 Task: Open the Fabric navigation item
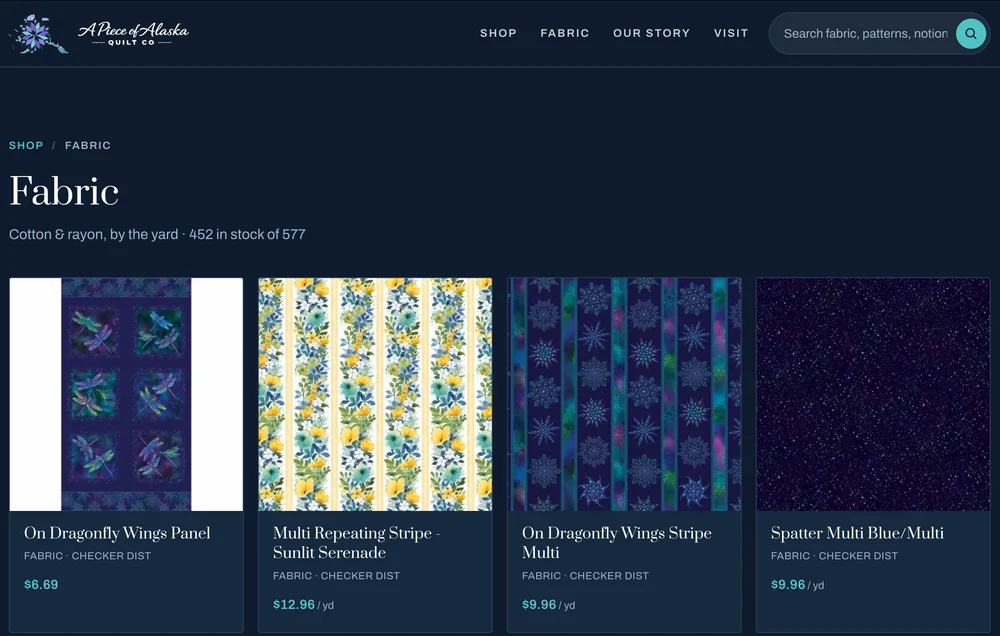click(x=564, y=33)
